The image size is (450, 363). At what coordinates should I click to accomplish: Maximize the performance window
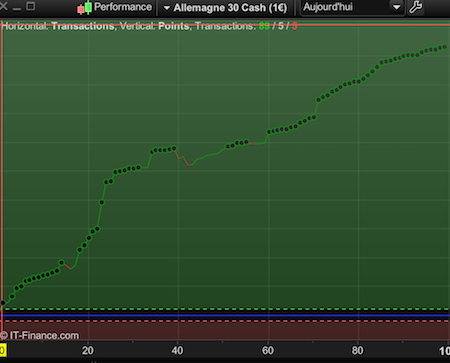(31, 6)
